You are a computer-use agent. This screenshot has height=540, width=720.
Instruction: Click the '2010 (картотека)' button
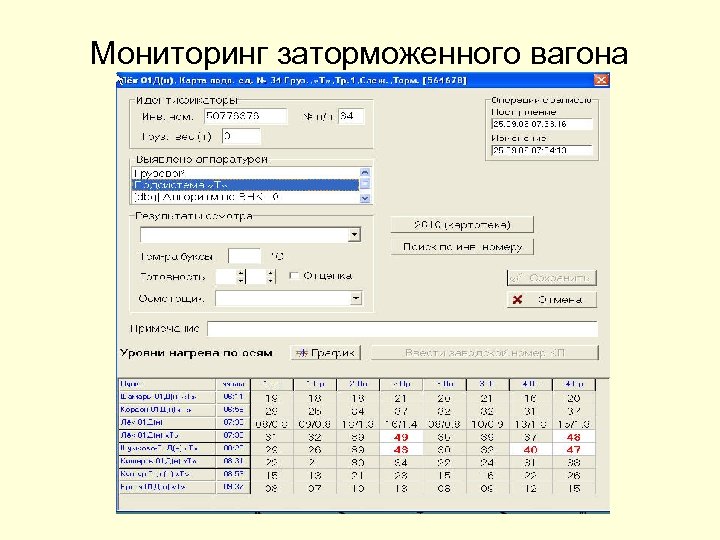(462, 225)
